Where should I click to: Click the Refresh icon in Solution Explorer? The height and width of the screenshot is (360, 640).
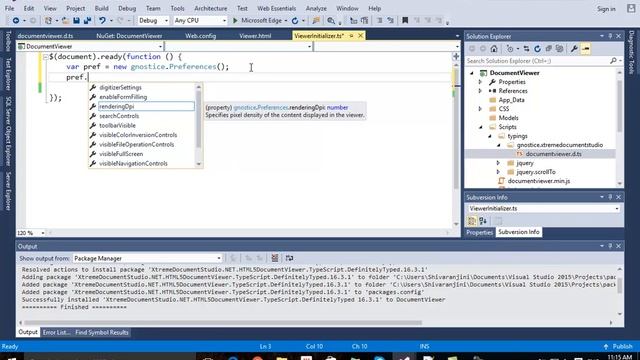tap(538, 49)
